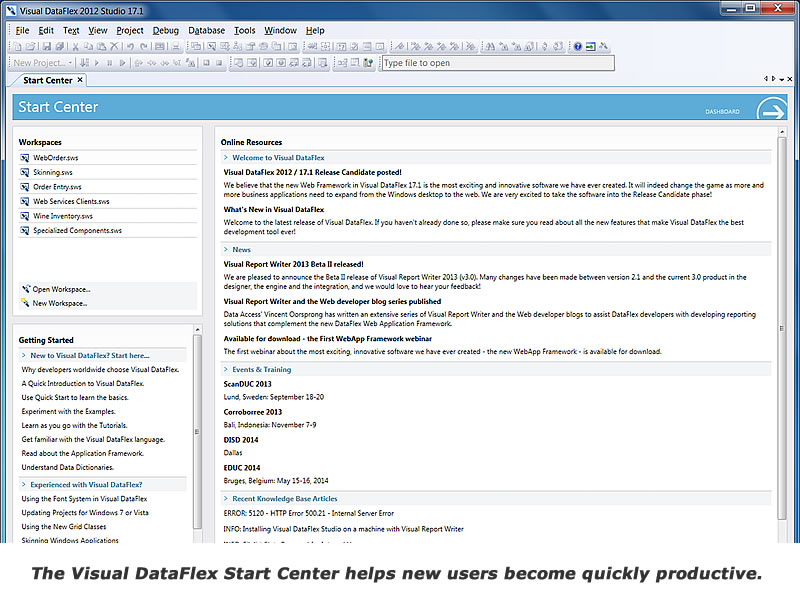Click the Run play icon in debug toolbar
800x600 pixels.
96,63
